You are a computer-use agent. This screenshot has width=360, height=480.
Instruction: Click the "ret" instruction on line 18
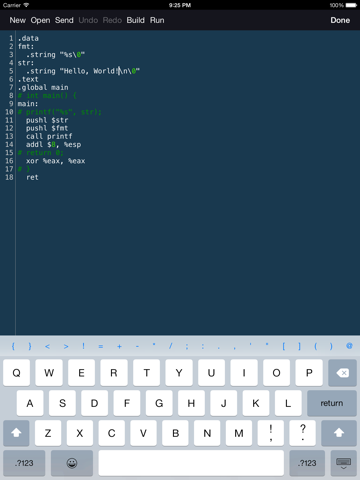click(x=32, y=177)
